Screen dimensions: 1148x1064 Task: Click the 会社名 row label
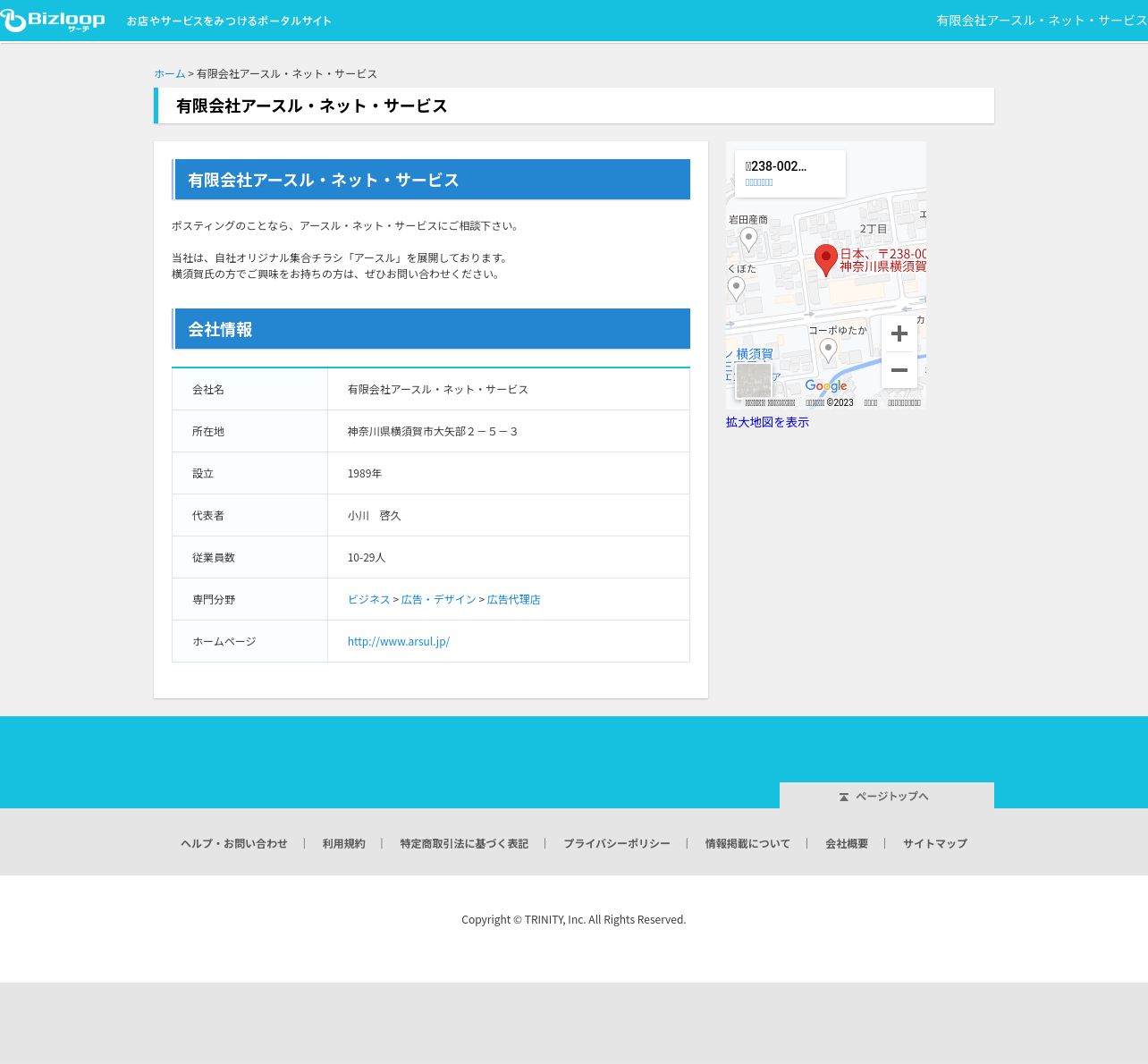pos(208,389)
